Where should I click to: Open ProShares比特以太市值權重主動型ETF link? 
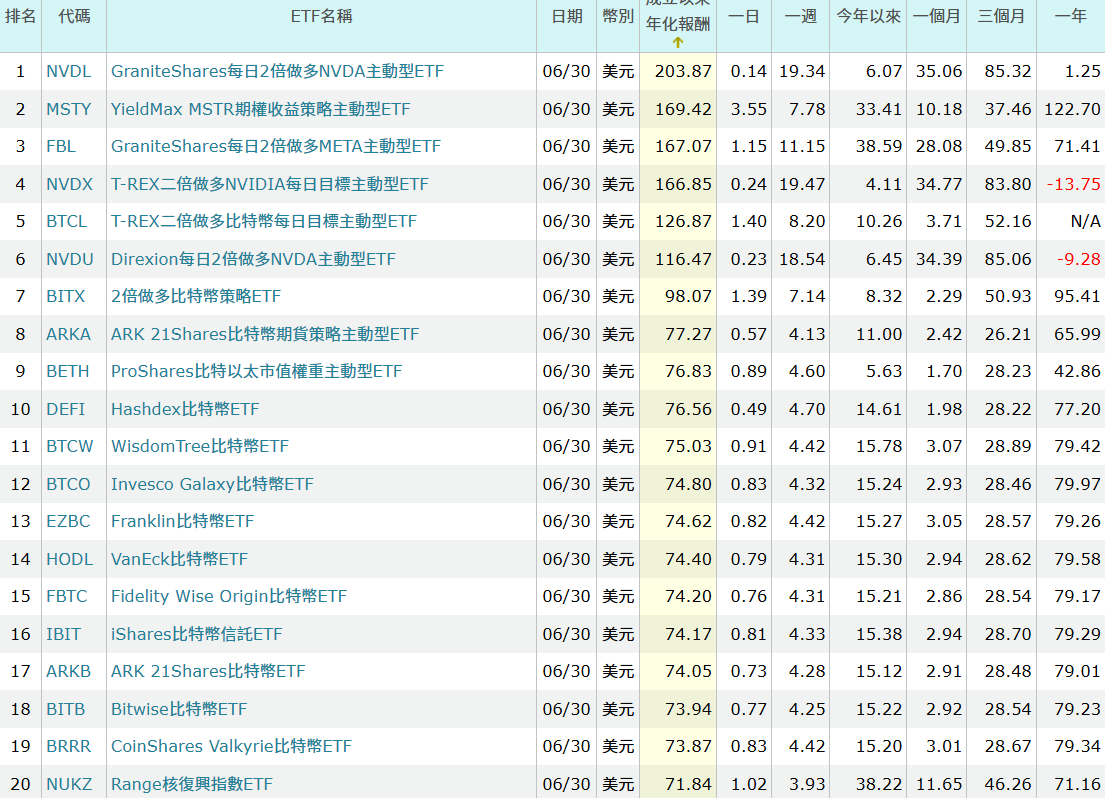(x=257, y=371)
